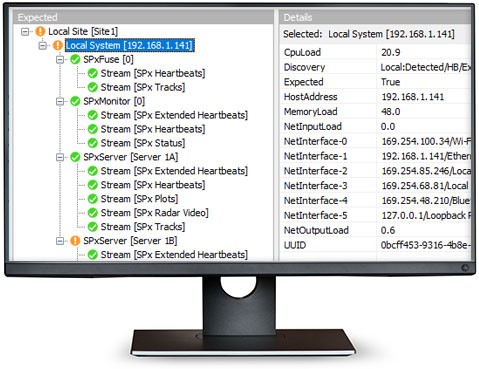Viewport: 479px width, 369px height.
Task: Select the Stream [SPx Radar Video] label
Action: [154, 213]
